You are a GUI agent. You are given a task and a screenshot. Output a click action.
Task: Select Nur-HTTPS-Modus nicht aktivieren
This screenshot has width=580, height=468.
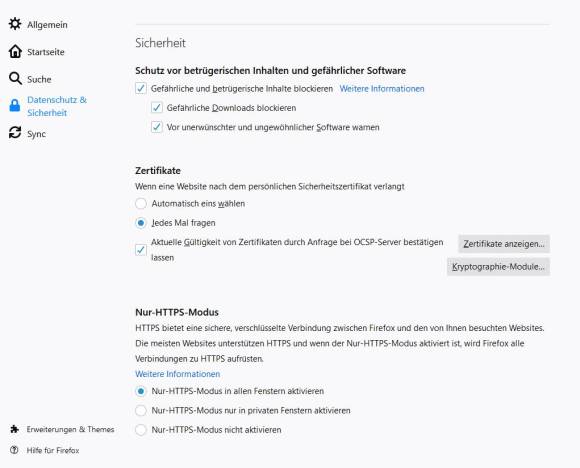coord(141,430)
